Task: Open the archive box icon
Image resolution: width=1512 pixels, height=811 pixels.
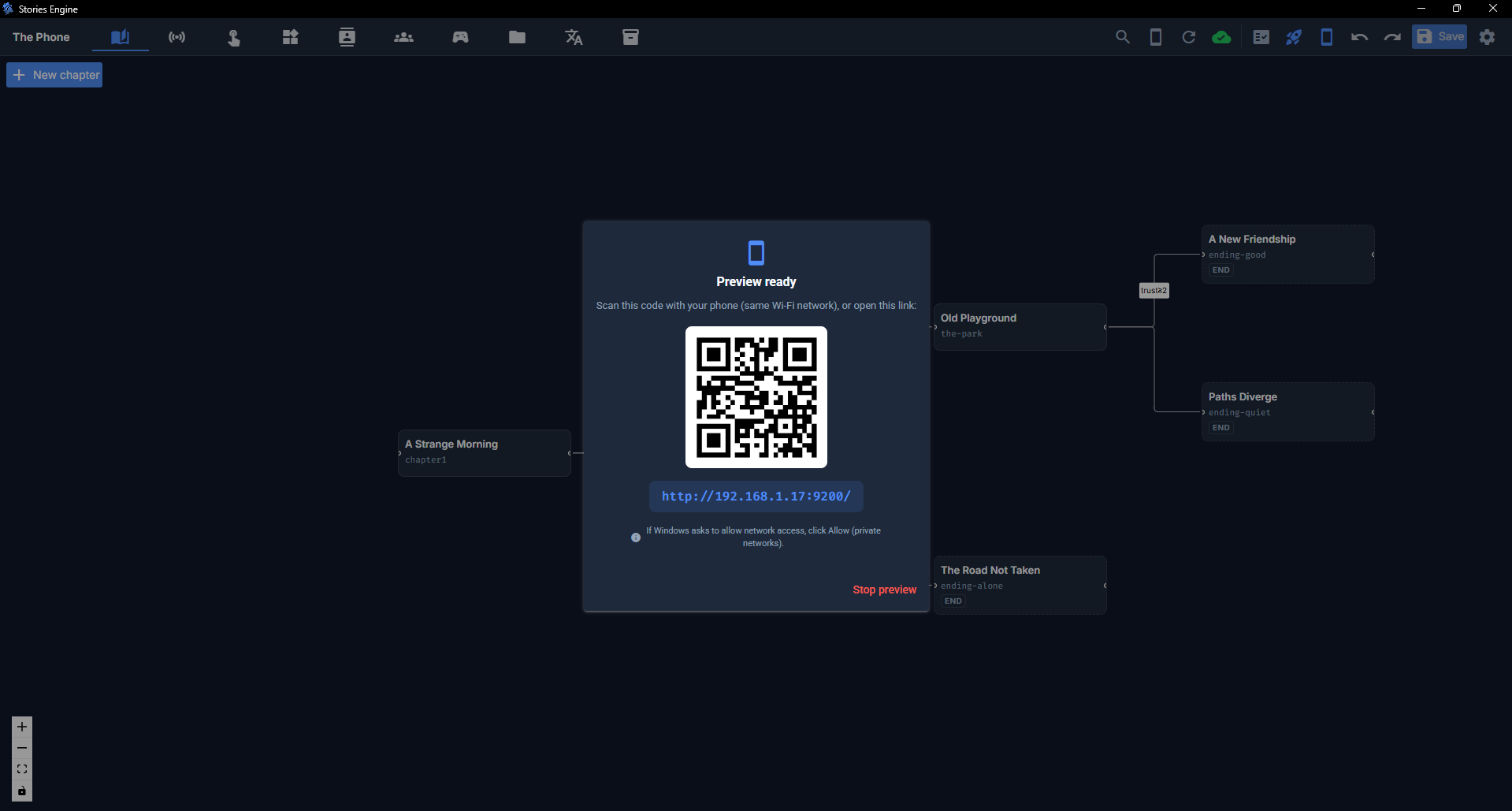Action: [x=630, y=37]
